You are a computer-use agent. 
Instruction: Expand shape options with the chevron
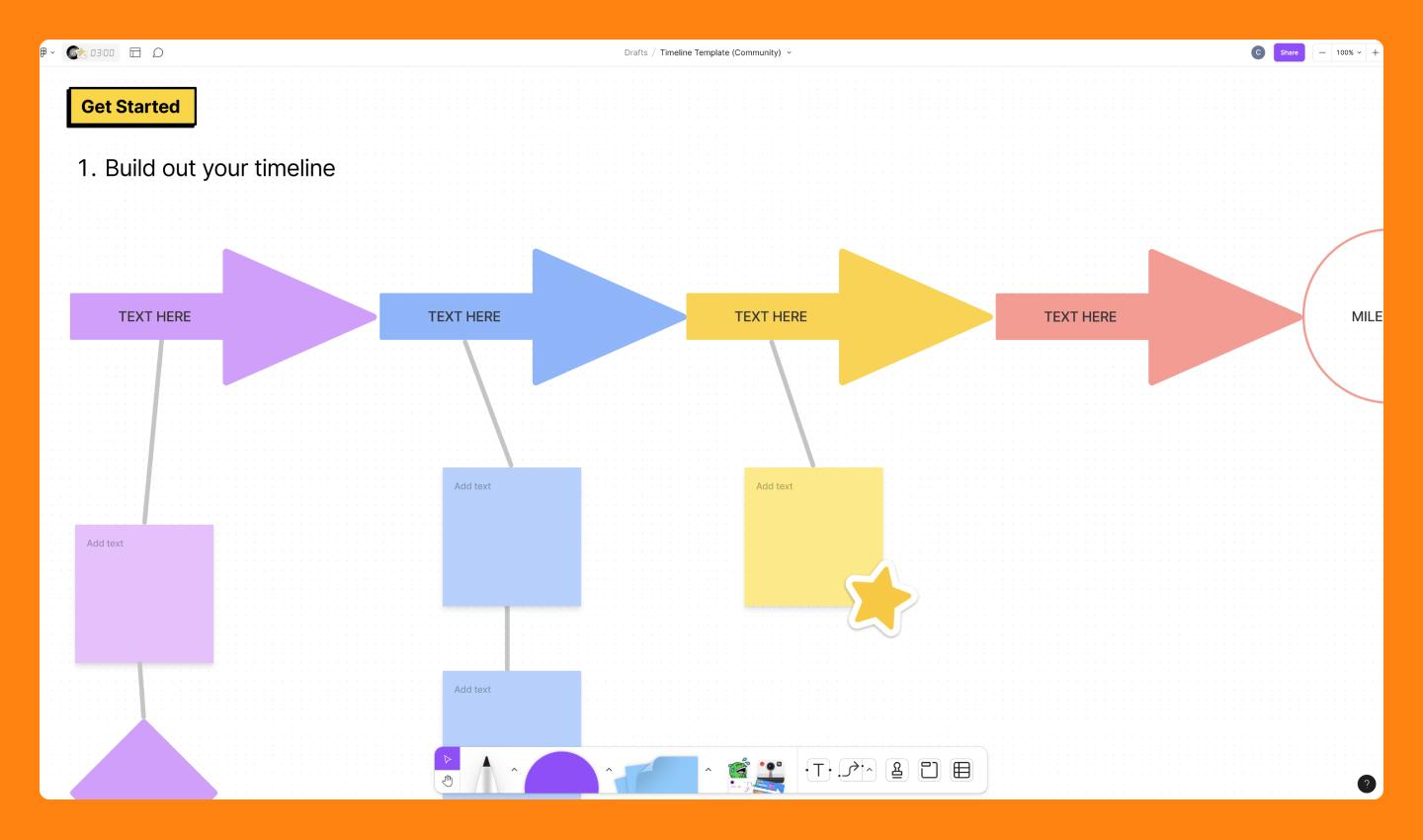point(609,769)
